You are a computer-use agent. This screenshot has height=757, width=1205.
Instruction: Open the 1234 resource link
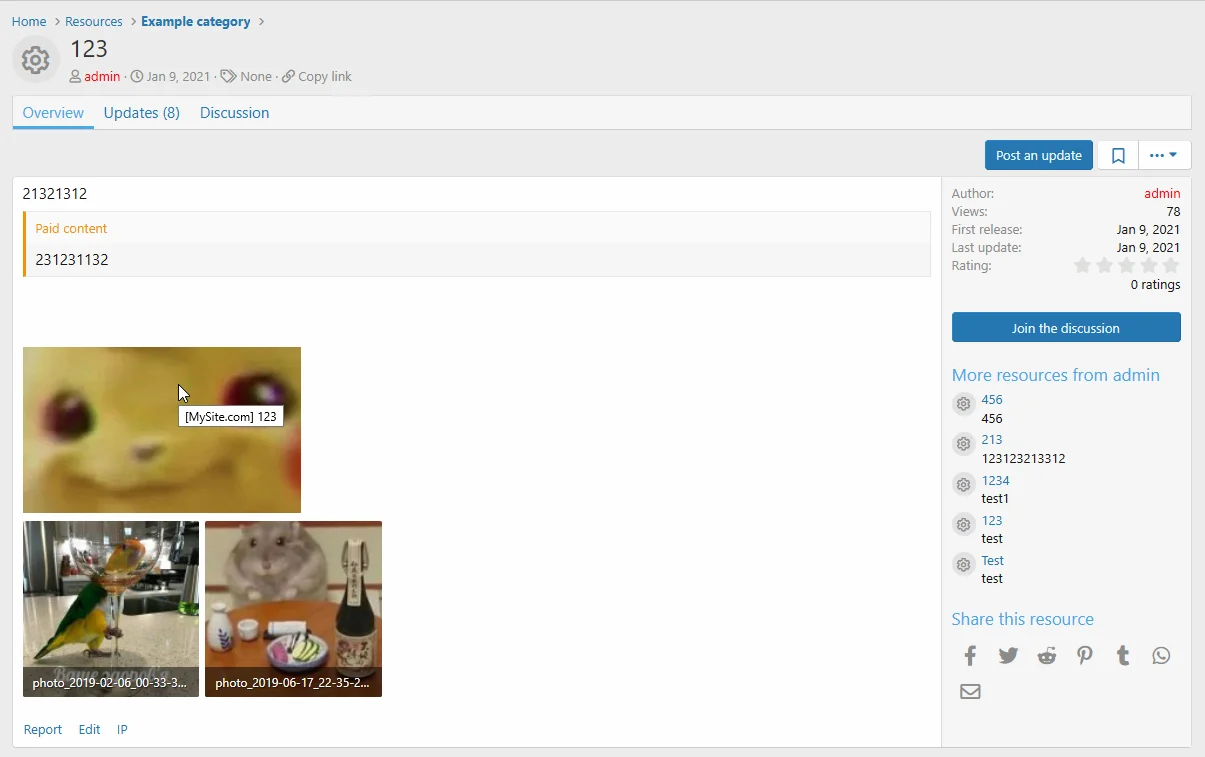995,481
